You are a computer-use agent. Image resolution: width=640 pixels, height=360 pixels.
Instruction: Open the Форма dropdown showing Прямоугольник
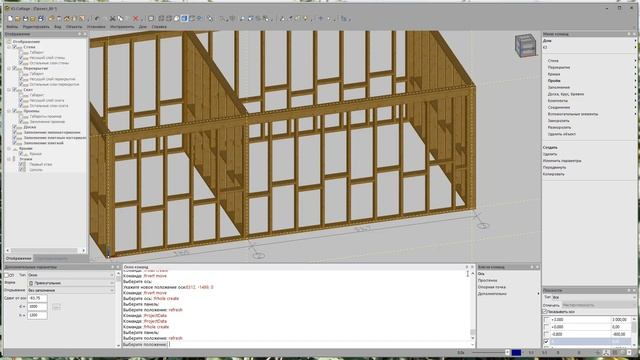pyautogui.click(x=71, y=282)
